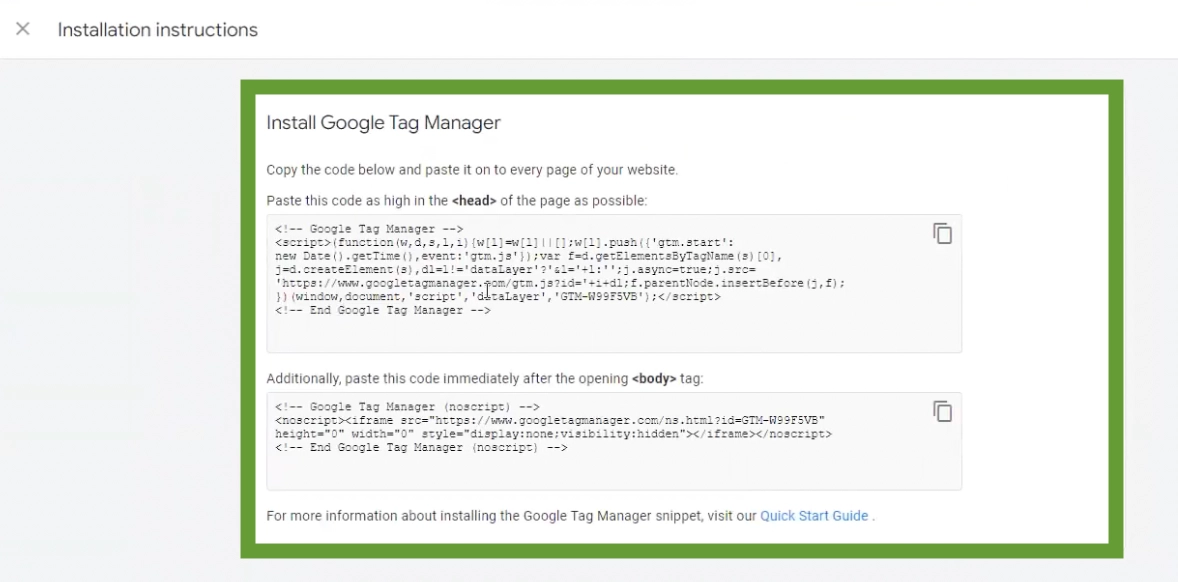Close the Installation instructions panel
This screenshot has width=1178, height=582.
point(23,29)
